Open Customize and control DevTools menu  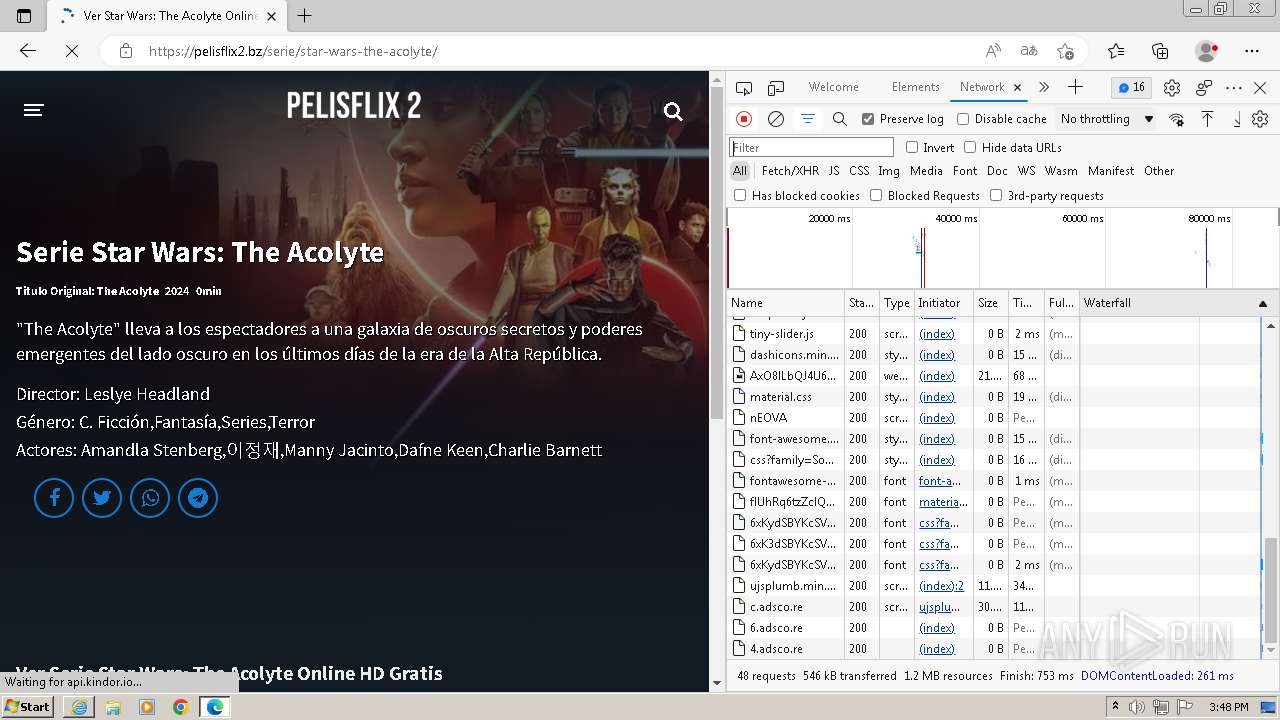(x=1234, y=88)
